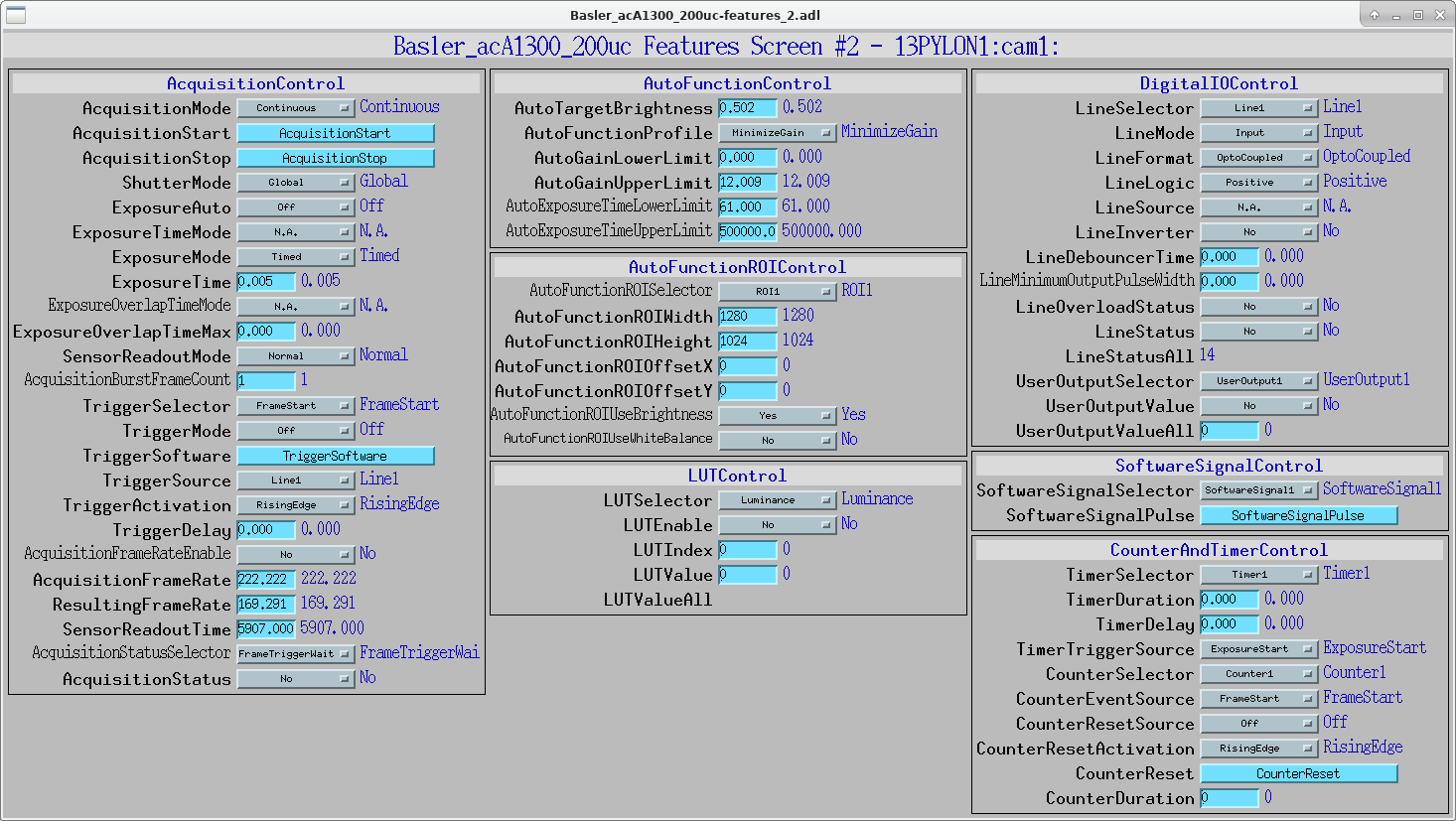Open the AcquisitionMode dropdown
The height and width of the screenshot is (821, 1456).
coord(296,108)
